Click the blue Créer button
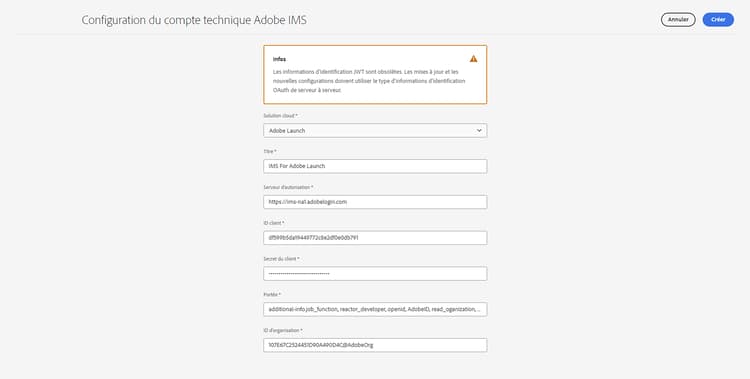The image size is (750, 379). point(718,20)
